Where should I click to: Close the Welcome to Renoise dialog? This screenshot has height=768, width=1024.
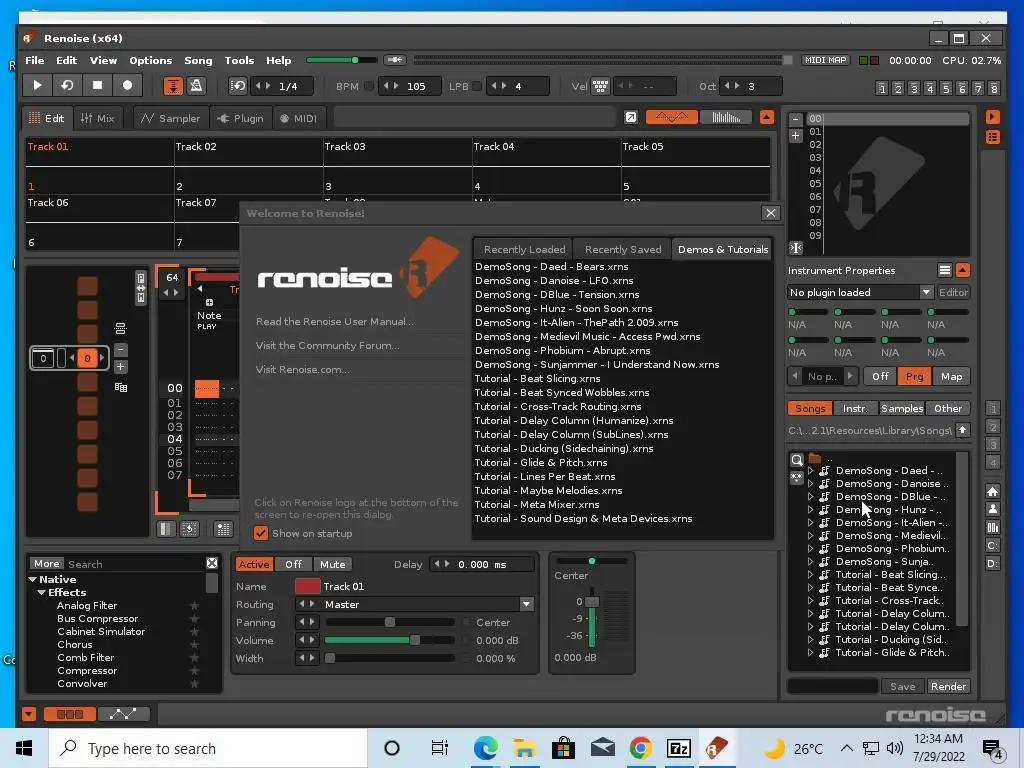click(771, 213)
